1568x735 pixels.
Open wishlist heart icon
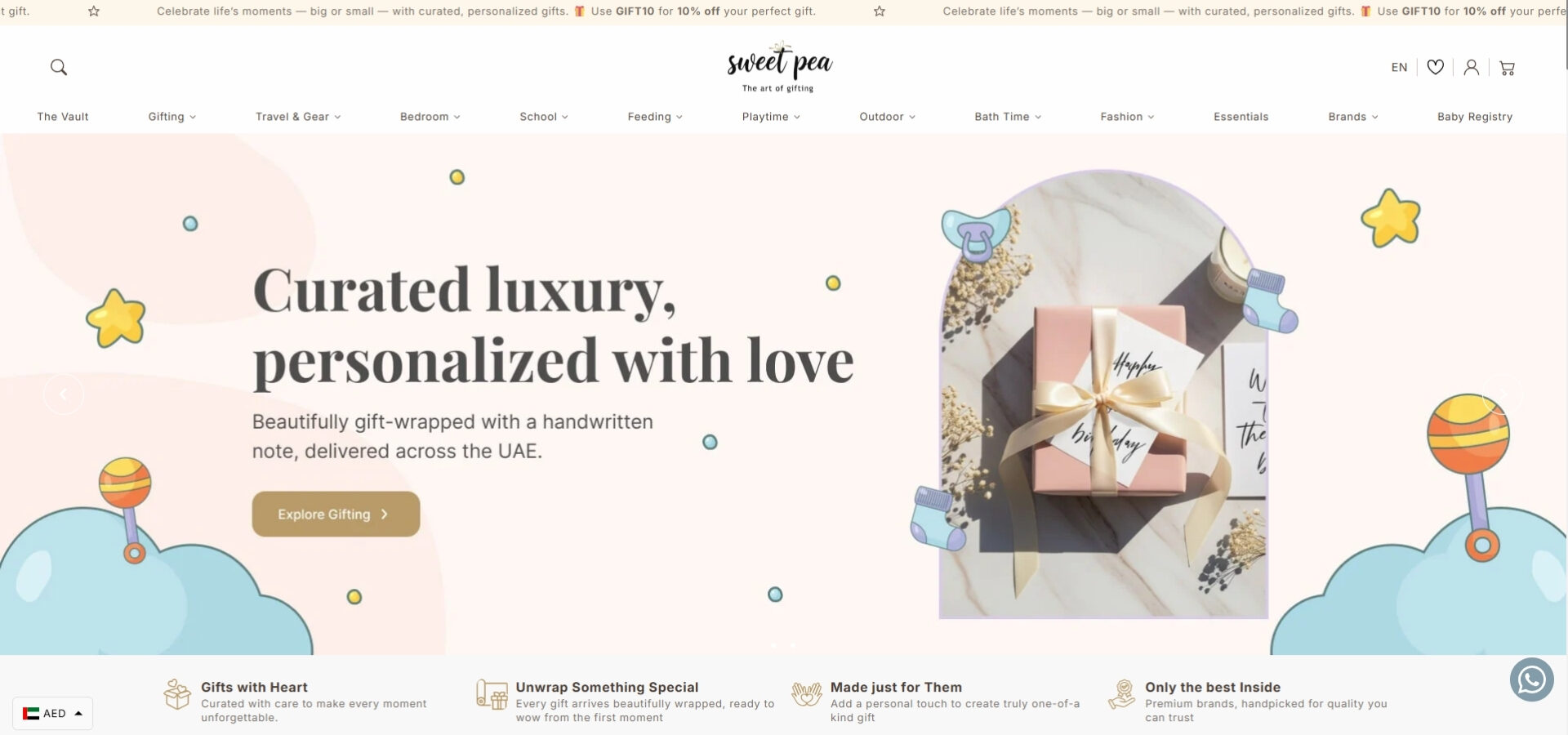[x=1435, y=67]
